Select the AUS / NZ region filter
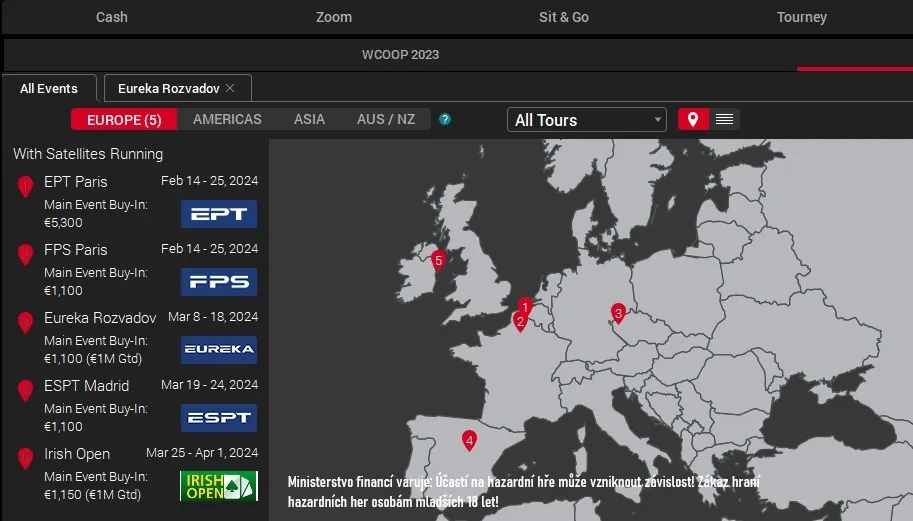The height and width of the screenshot is (521, 913). point(386,119)
